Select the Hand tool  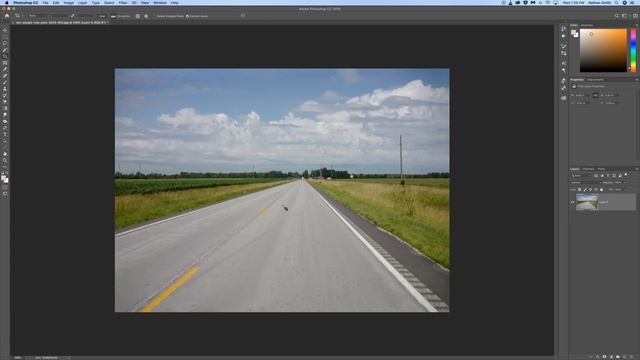click(x=5, y=154)
